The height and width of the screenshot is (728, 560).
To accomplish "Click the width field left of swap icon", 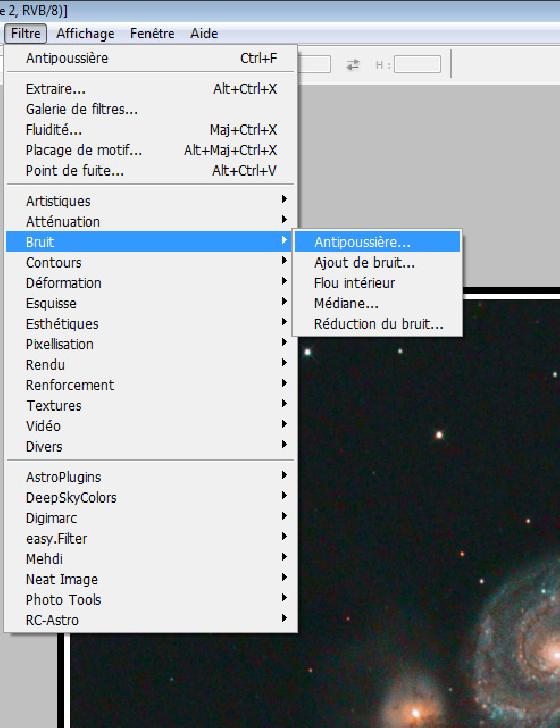I will coord(314,64).
